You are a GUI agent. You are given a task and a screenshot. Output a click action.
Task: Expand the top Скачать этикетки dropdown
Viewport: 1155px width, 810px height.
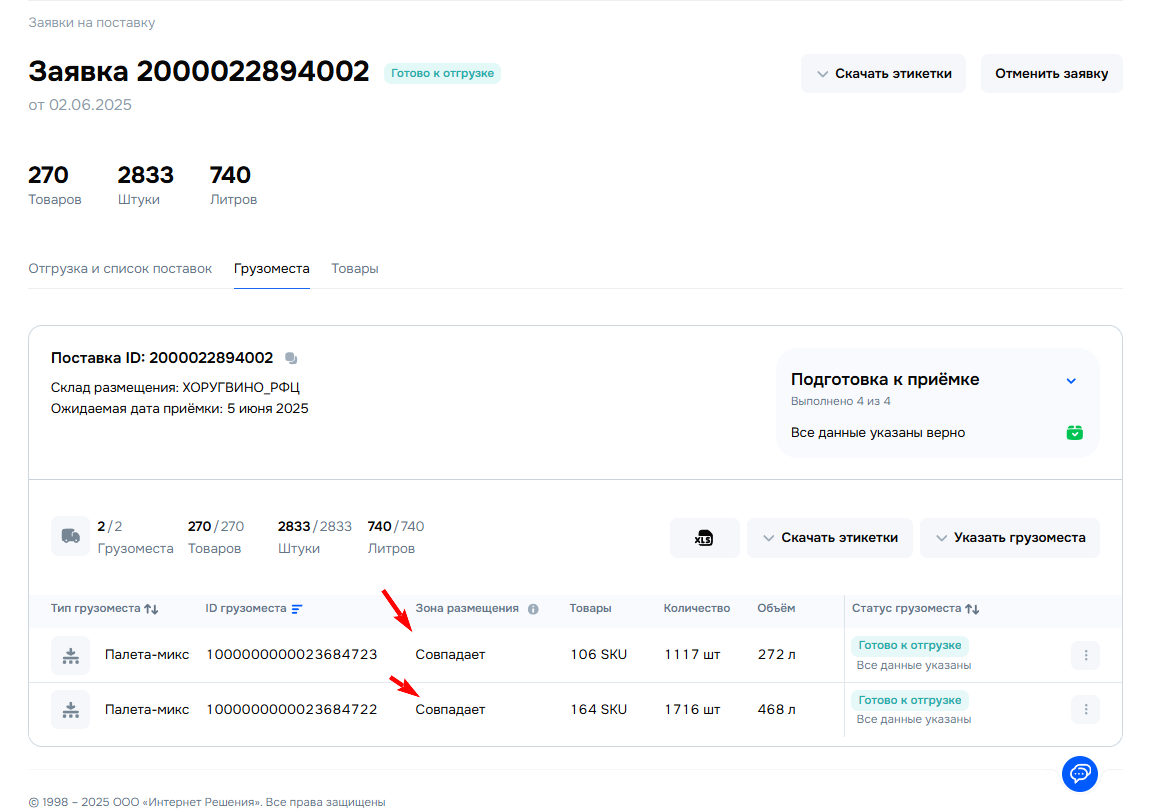pos(883,74)
